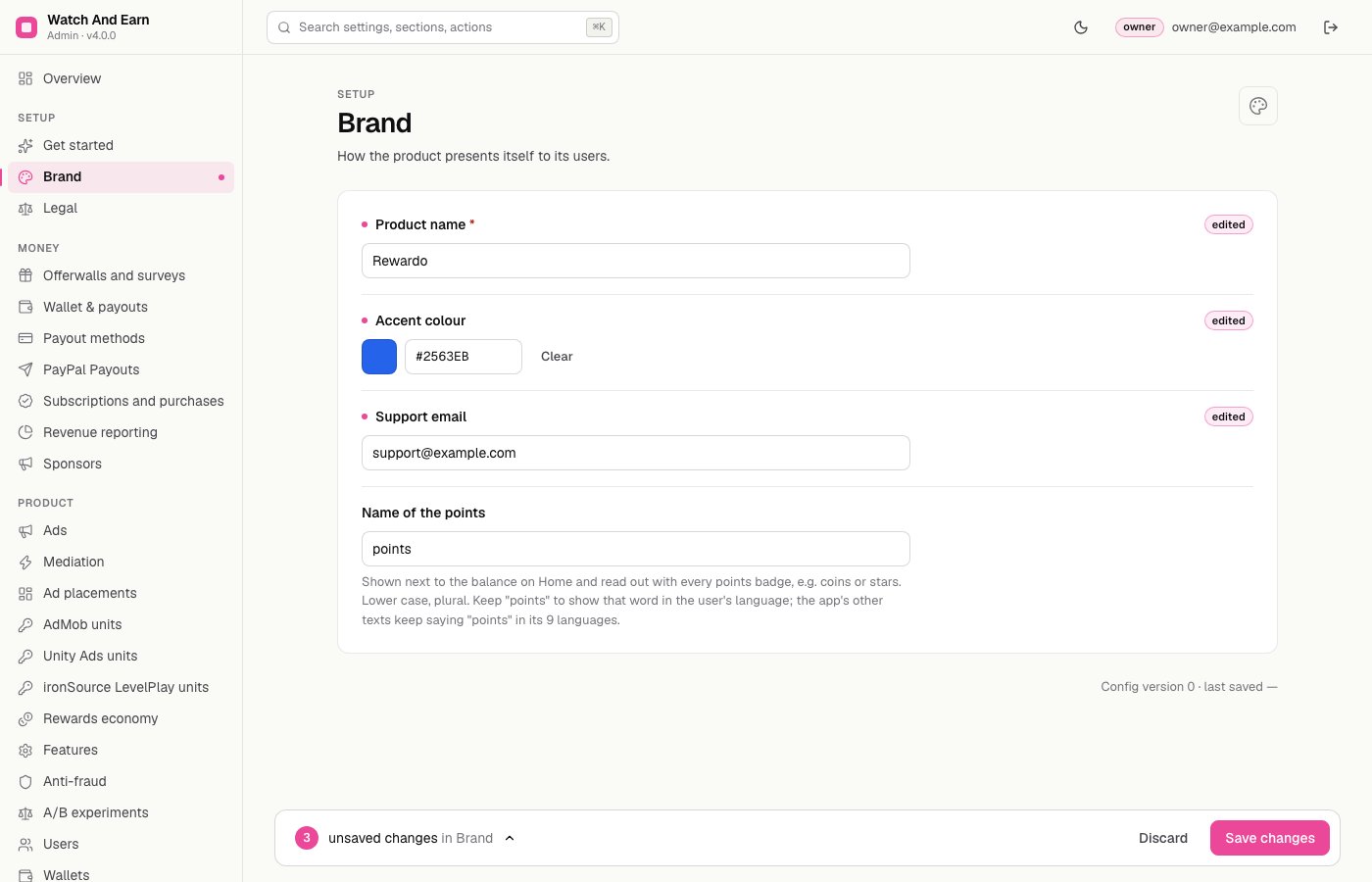Click the owner role badge

[x=1139, y=27]
